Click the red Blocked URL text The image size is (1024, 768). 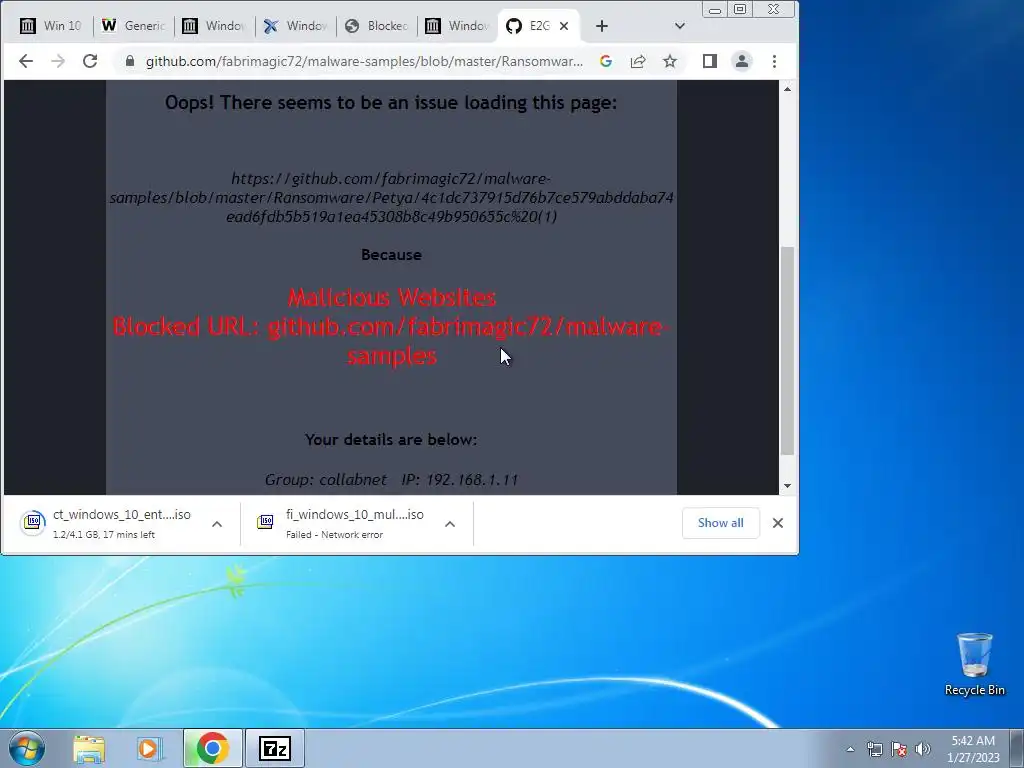click(391, 341)
